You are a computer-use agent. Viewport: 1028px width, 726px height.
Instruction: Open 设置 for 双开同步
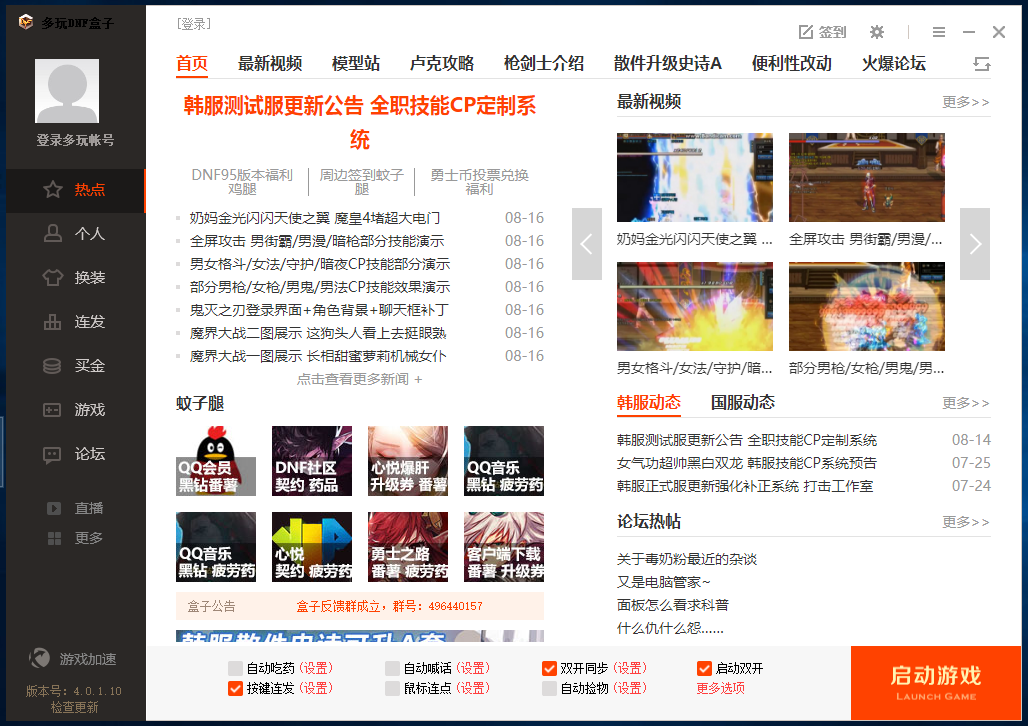point(630,668)
